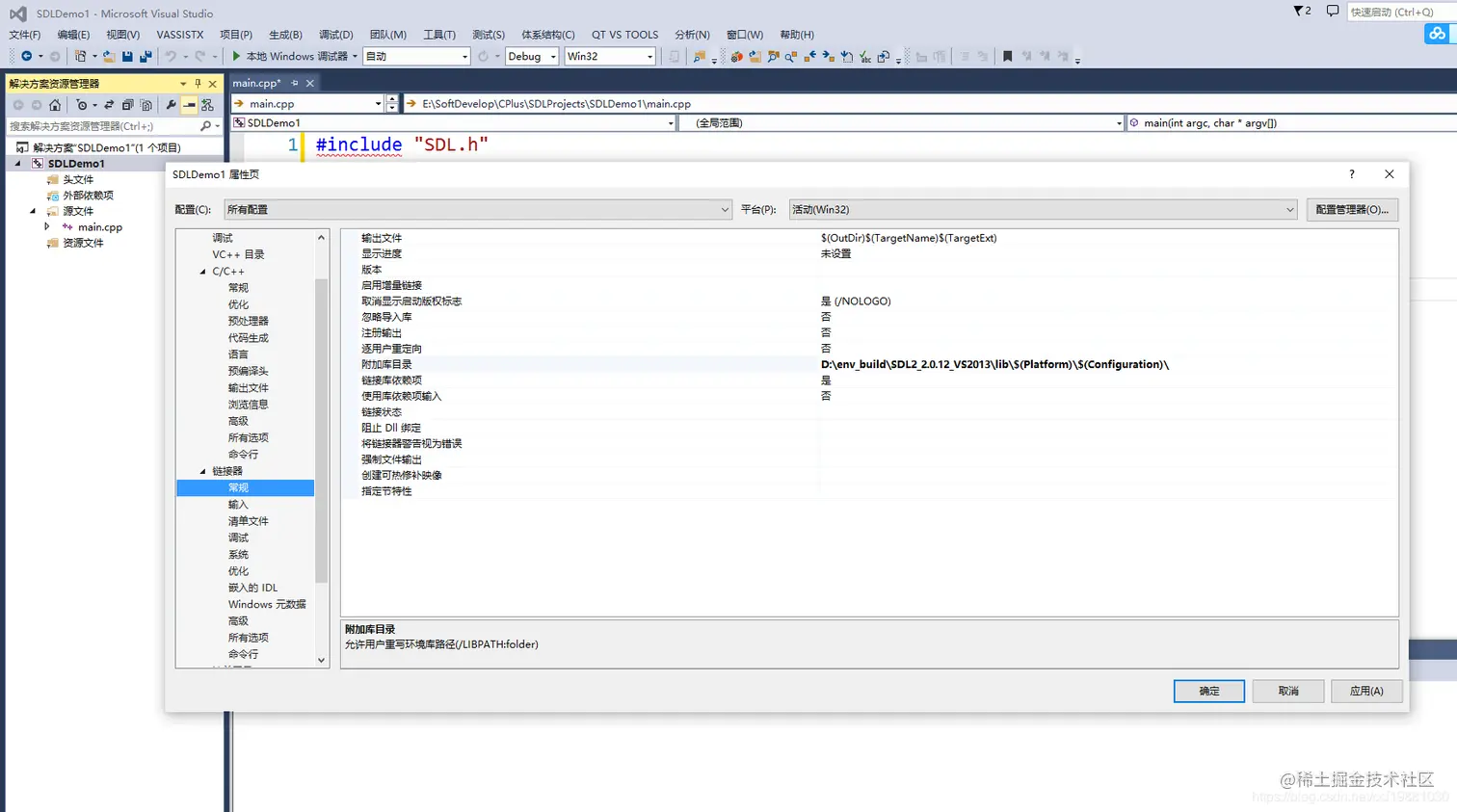The width and height of the screenshot is (1457, 812).
Task: Click the Class View diagram icon in Solution Explorer
Action: [x=207, y=105]
